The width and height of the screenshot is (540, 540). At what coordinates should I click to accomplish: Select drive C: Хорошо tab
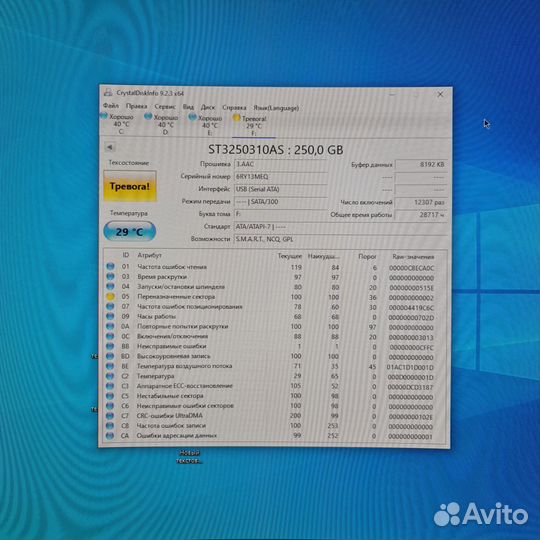tap(117, 124)
